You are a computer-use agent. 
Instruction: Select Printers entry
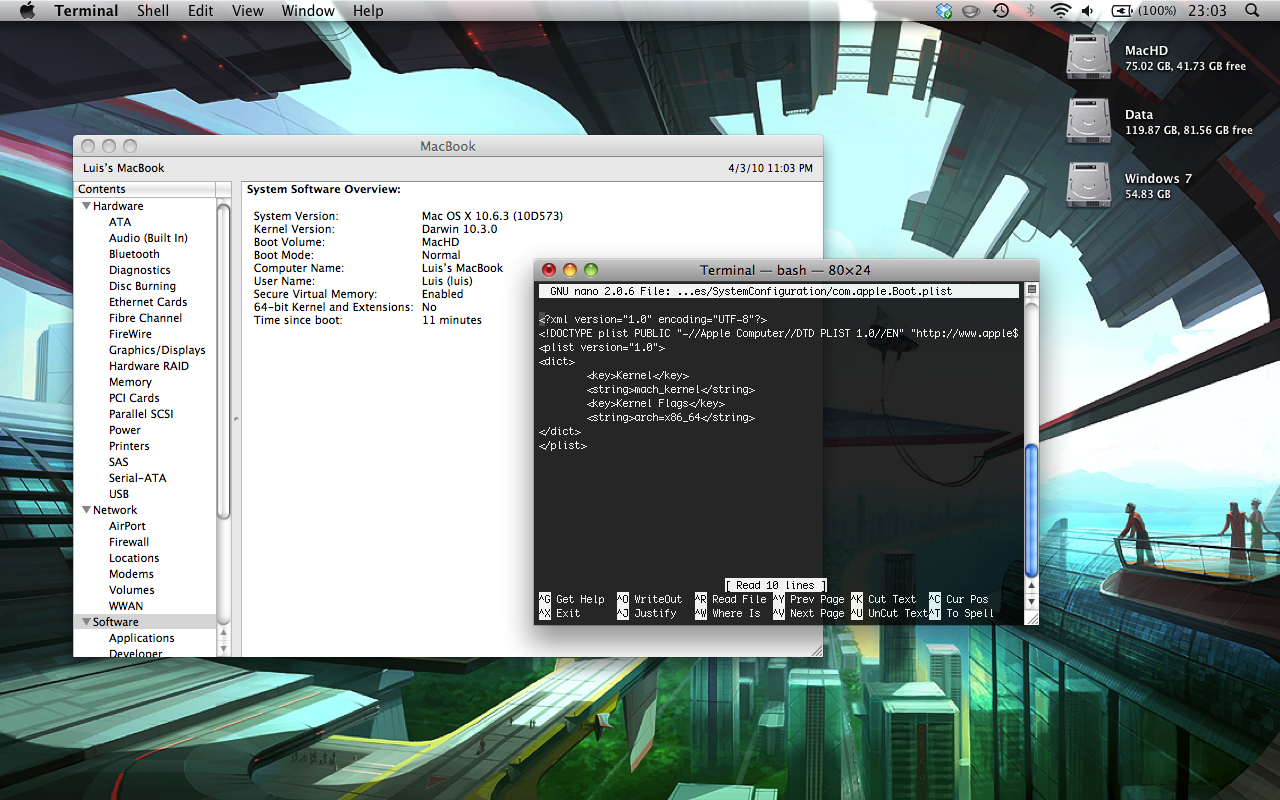tap(129, 446)
